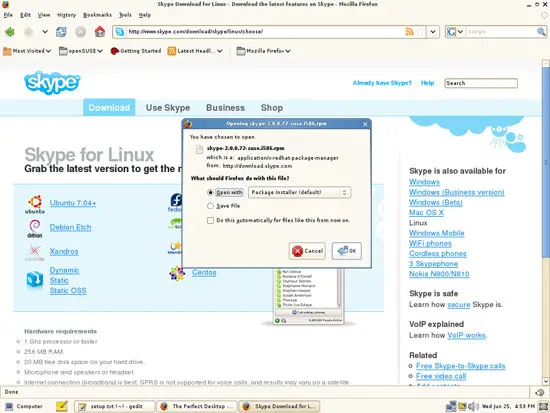This screenshot has height=413, width=550.
Task: Open the Bookmarks menu
Action: 97,15
